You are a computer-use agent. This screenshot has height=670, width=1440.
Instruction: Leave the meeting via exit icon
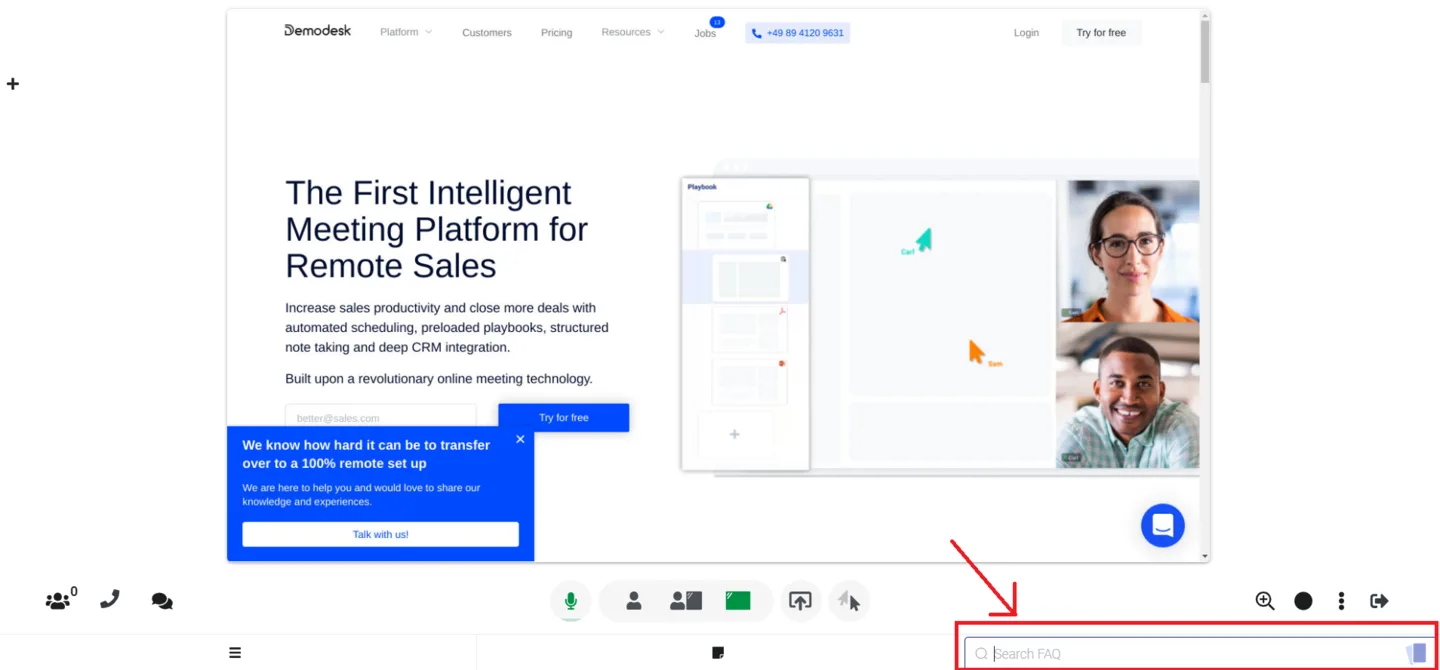tap(1380, 601)
